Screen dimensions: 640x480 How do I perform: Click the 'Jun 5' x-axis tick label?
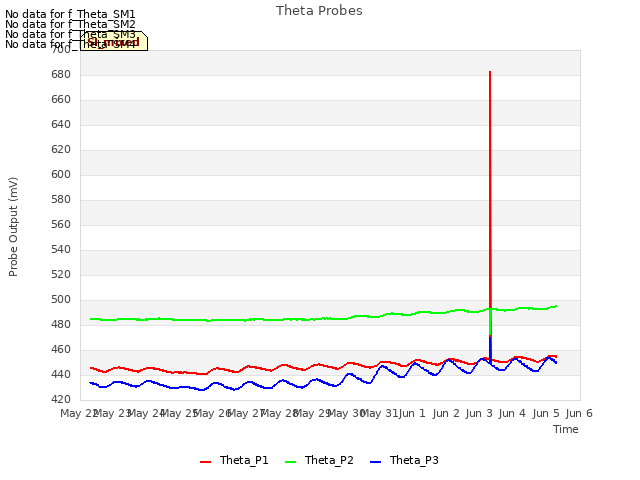(x=546, y=413)
